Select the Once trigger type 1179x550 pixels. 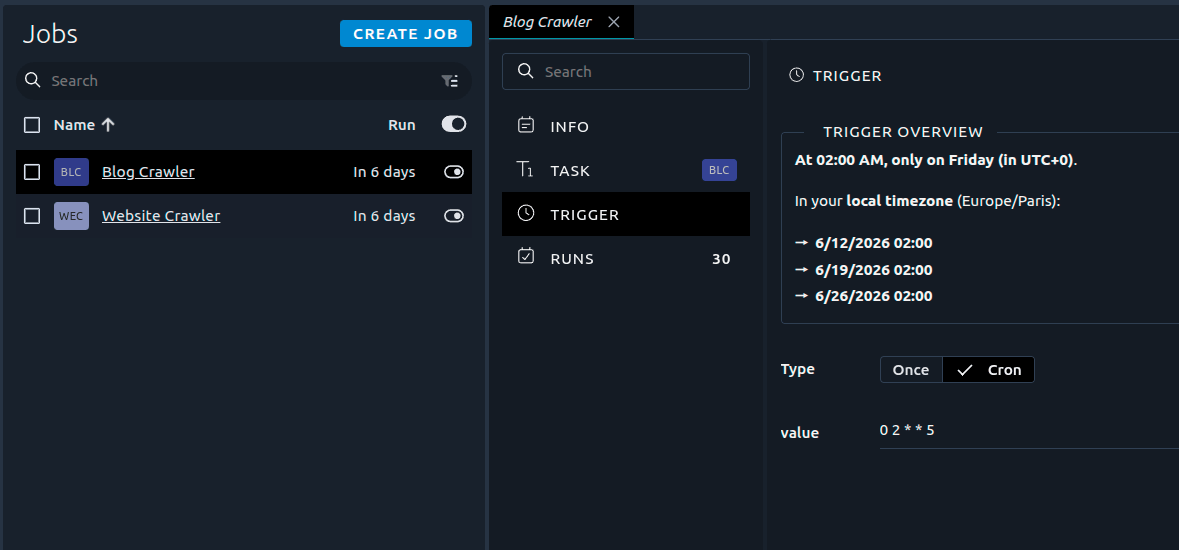tap(911, 370)
